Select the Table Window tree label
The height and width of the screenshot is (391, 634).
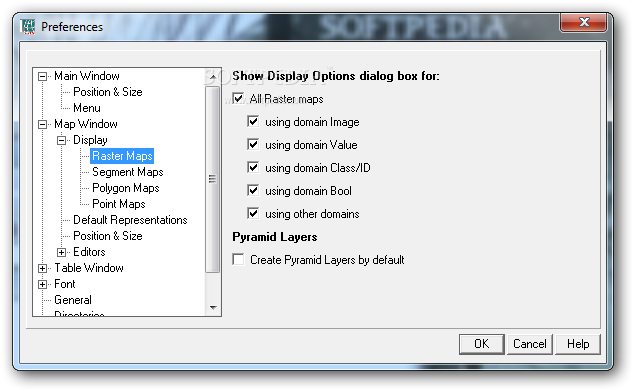coord(89,268)
